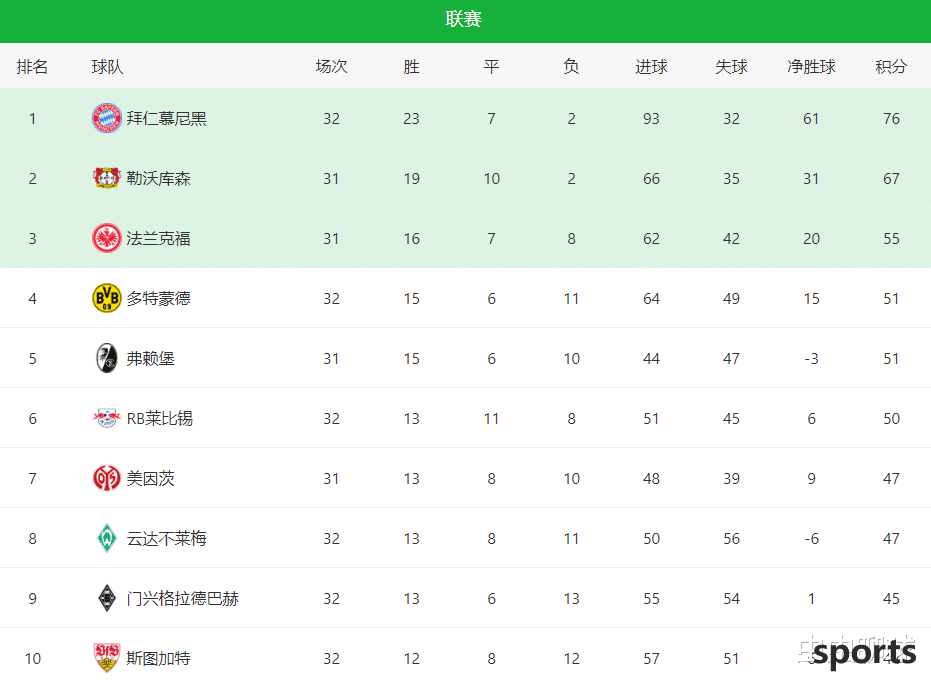
Task: Open the Eintracht Frankfurt eagle logo
Action: pyautogui.click(x=107, y=238)
